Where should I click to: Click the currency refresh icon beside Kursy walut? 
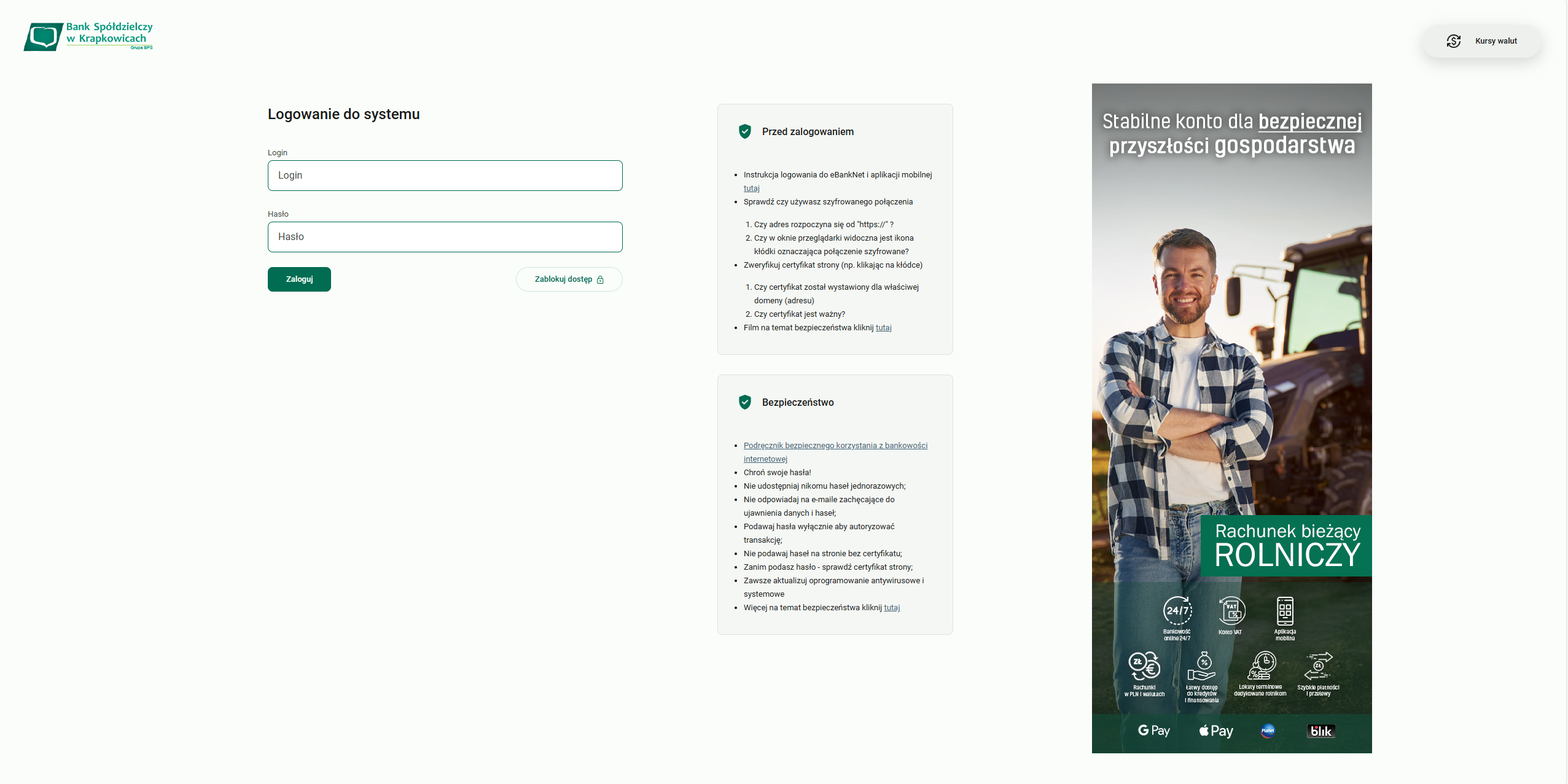click(1454, 41)
